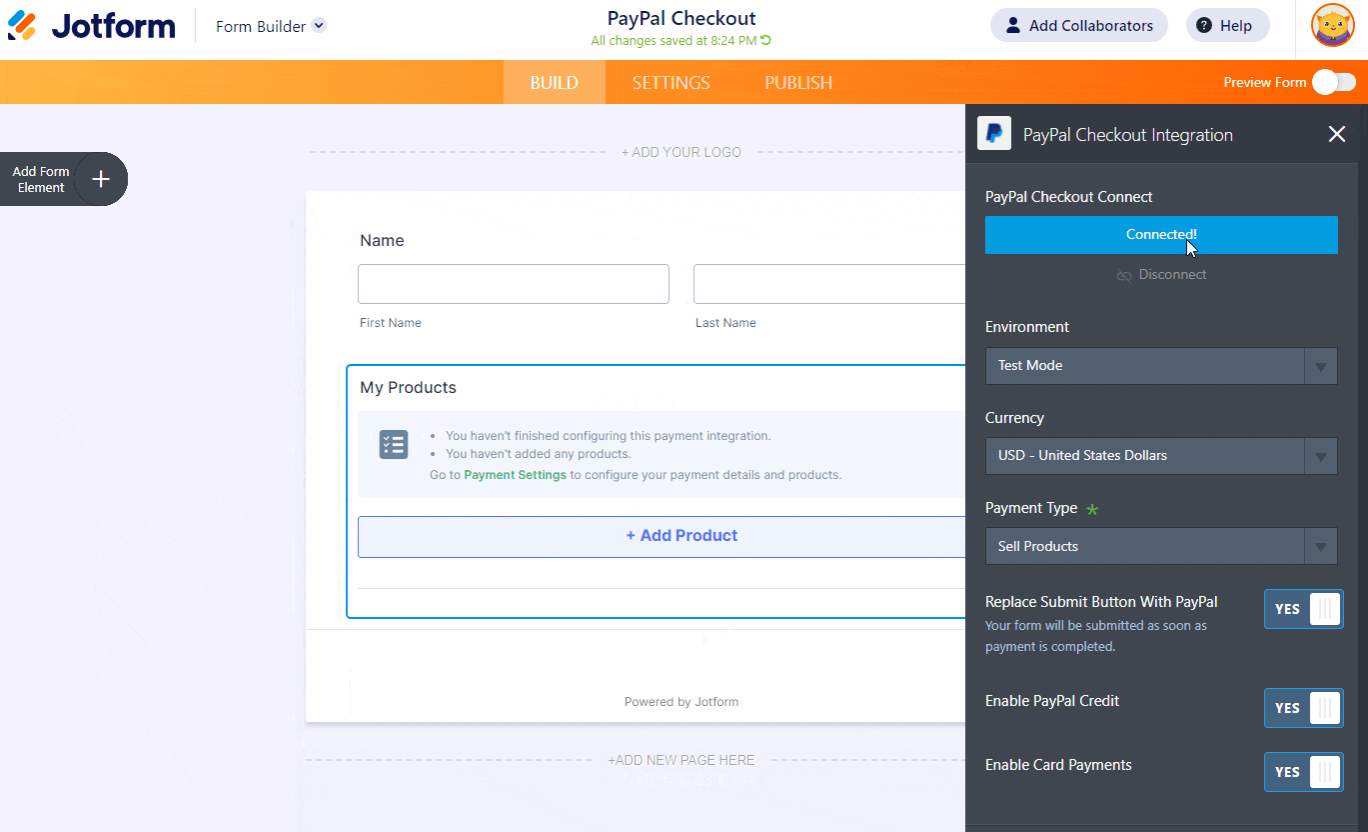Click the Powered by Jotform text
This screenshot has height=832, width=1368.
(681, 702)
